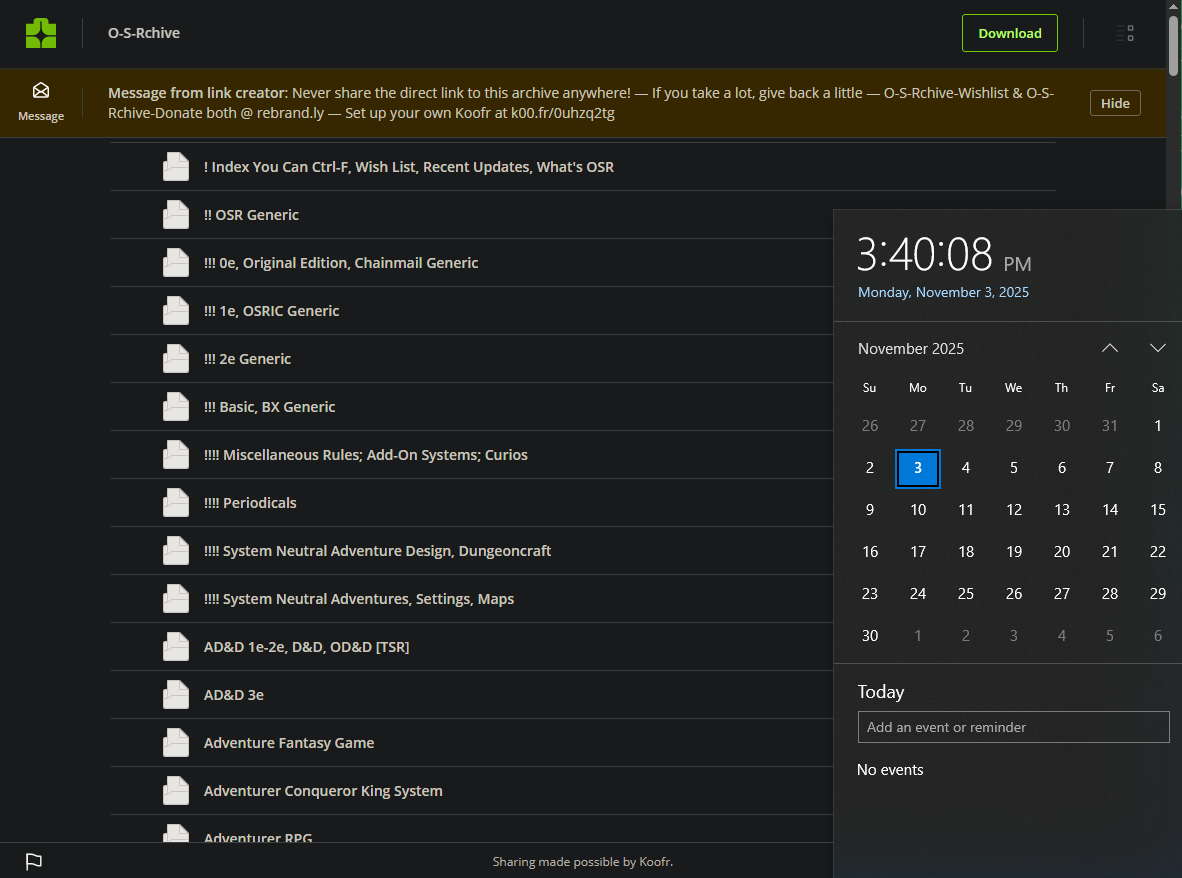Open the 'AD&D 3e' folder

234,694
